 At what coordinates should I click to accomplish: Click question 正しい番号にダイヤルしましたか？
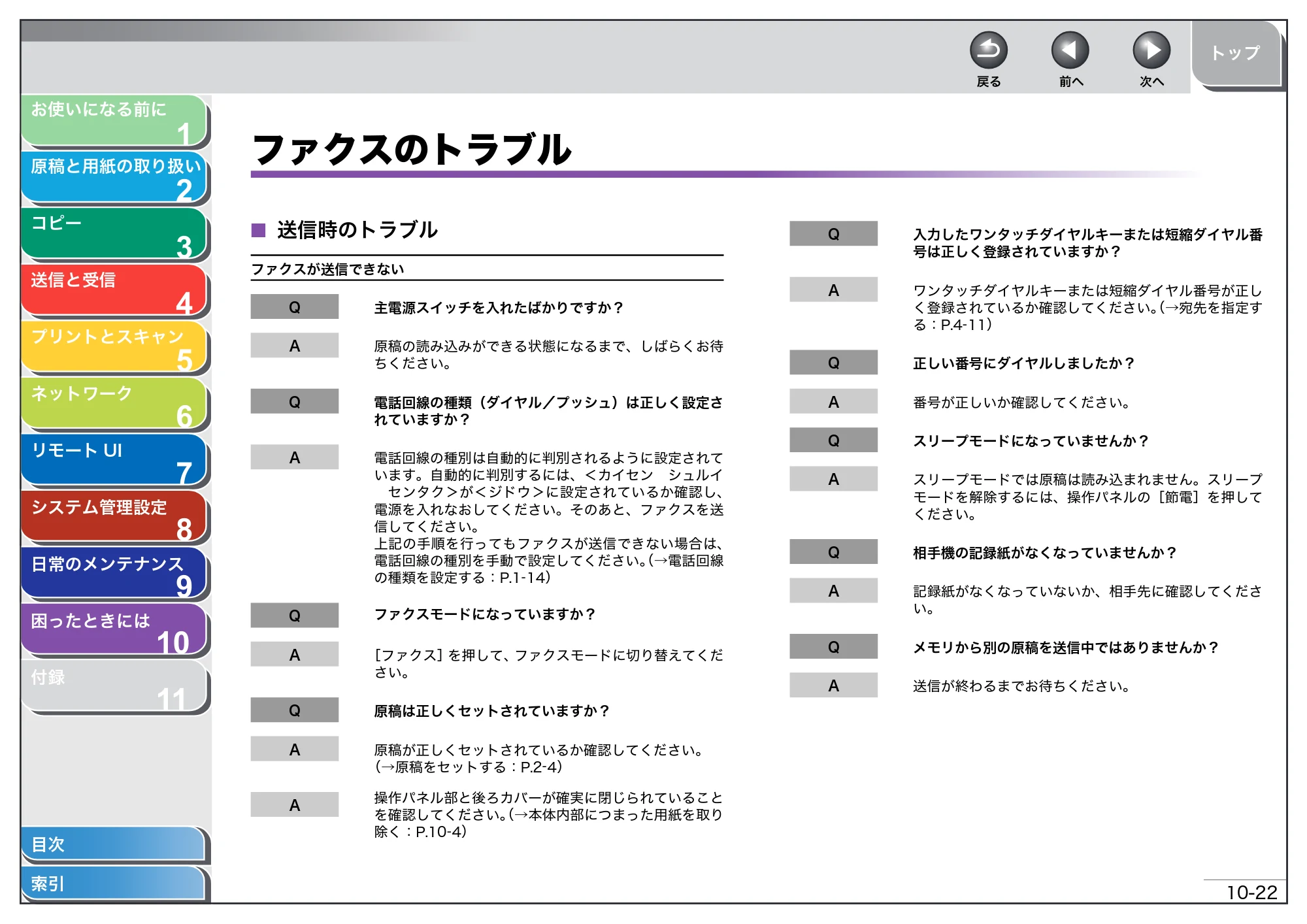(1023, 363)
